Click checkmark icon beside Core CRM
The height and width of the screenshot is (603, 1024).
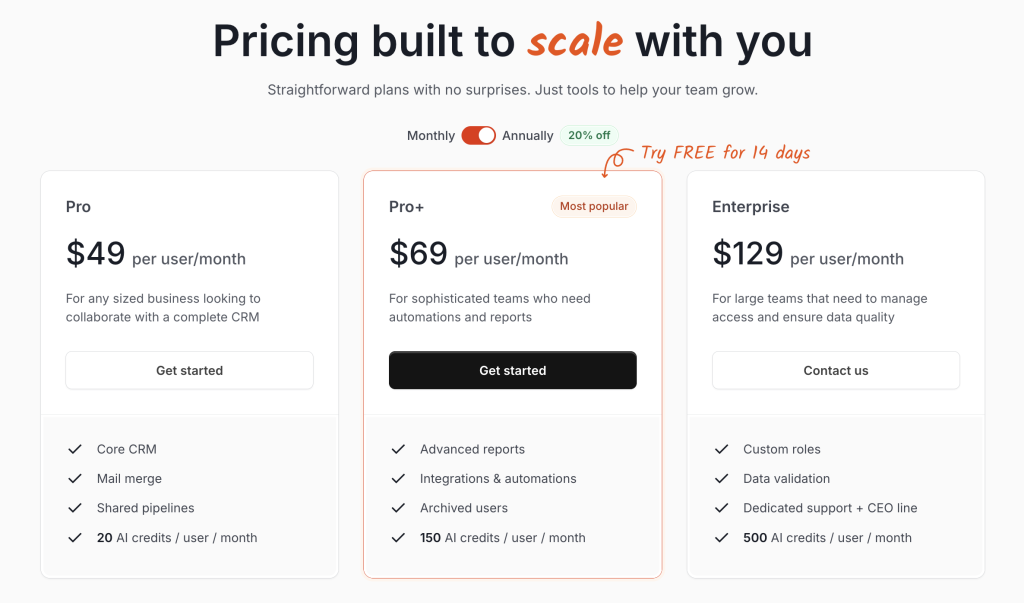click(x=75, y=449)
